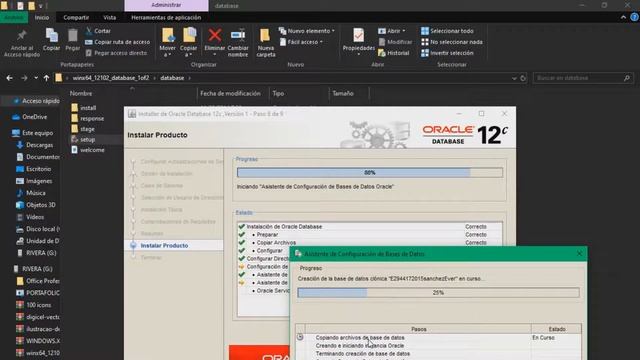Expand the Abrir dropdown
Viewport: 640px width, 360px height.
tap(392, 31)
